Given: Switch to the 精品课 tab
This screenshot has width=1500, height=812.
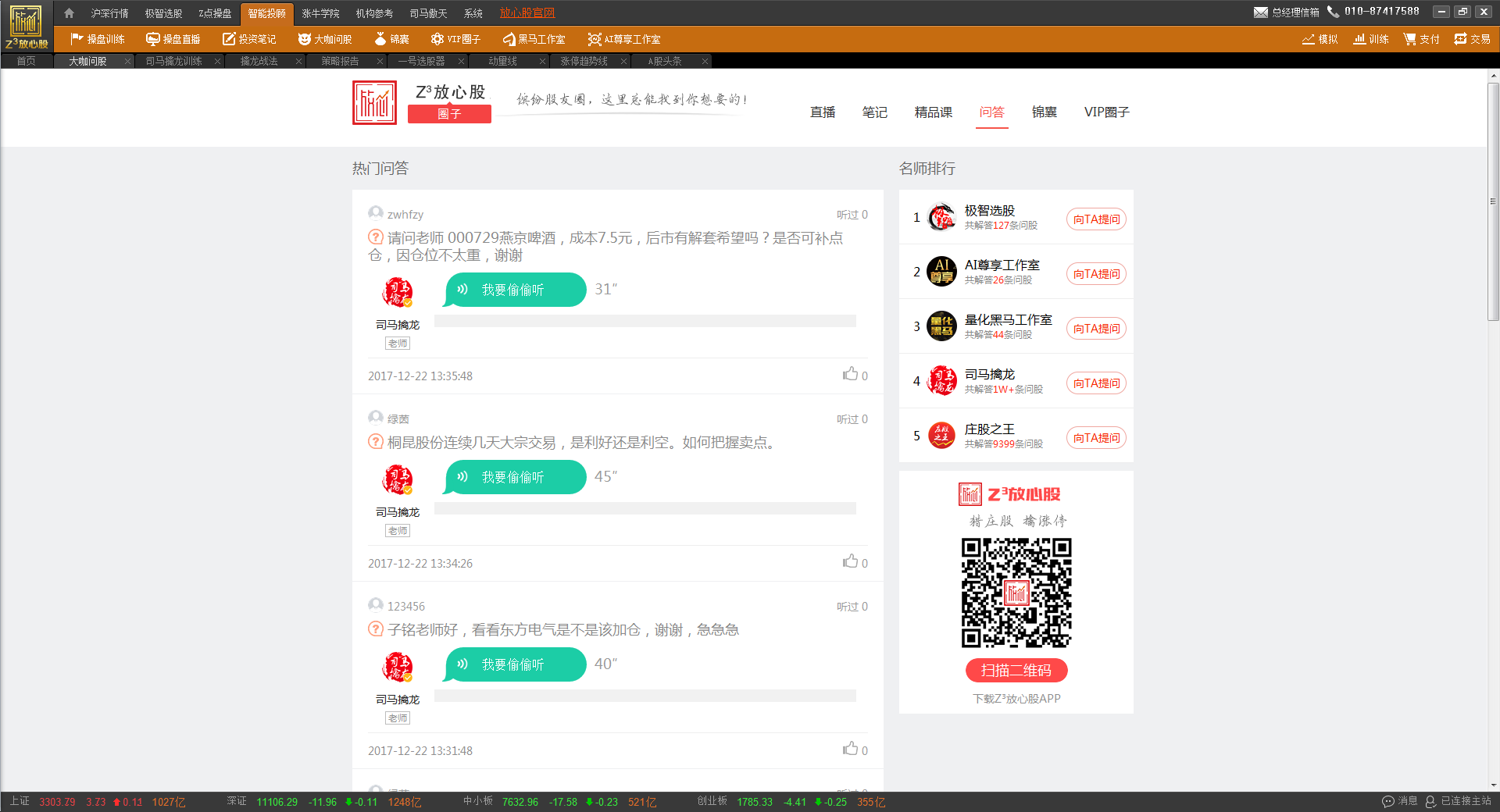Looking at the screenshot, I should pos(933,112).
